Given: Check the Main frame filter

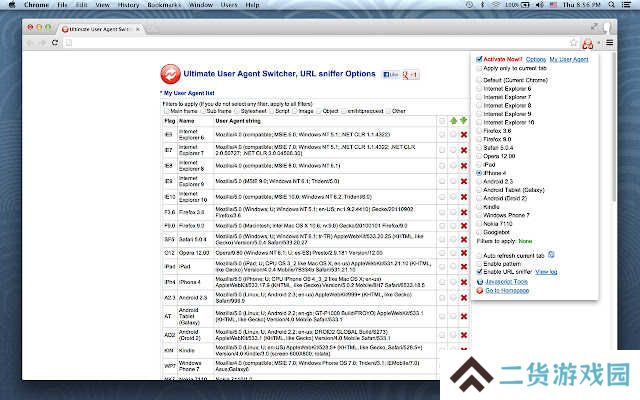Looking at the screenshot, I should click(166, 111).
